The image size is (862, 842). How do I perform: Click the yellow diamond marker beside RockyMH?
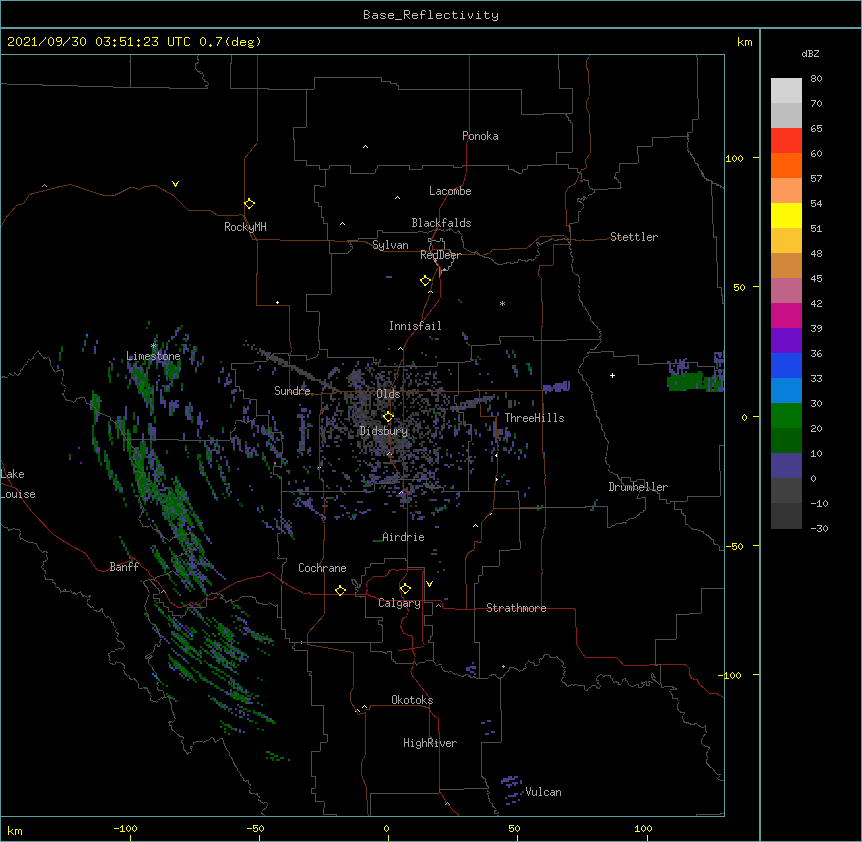249,204
